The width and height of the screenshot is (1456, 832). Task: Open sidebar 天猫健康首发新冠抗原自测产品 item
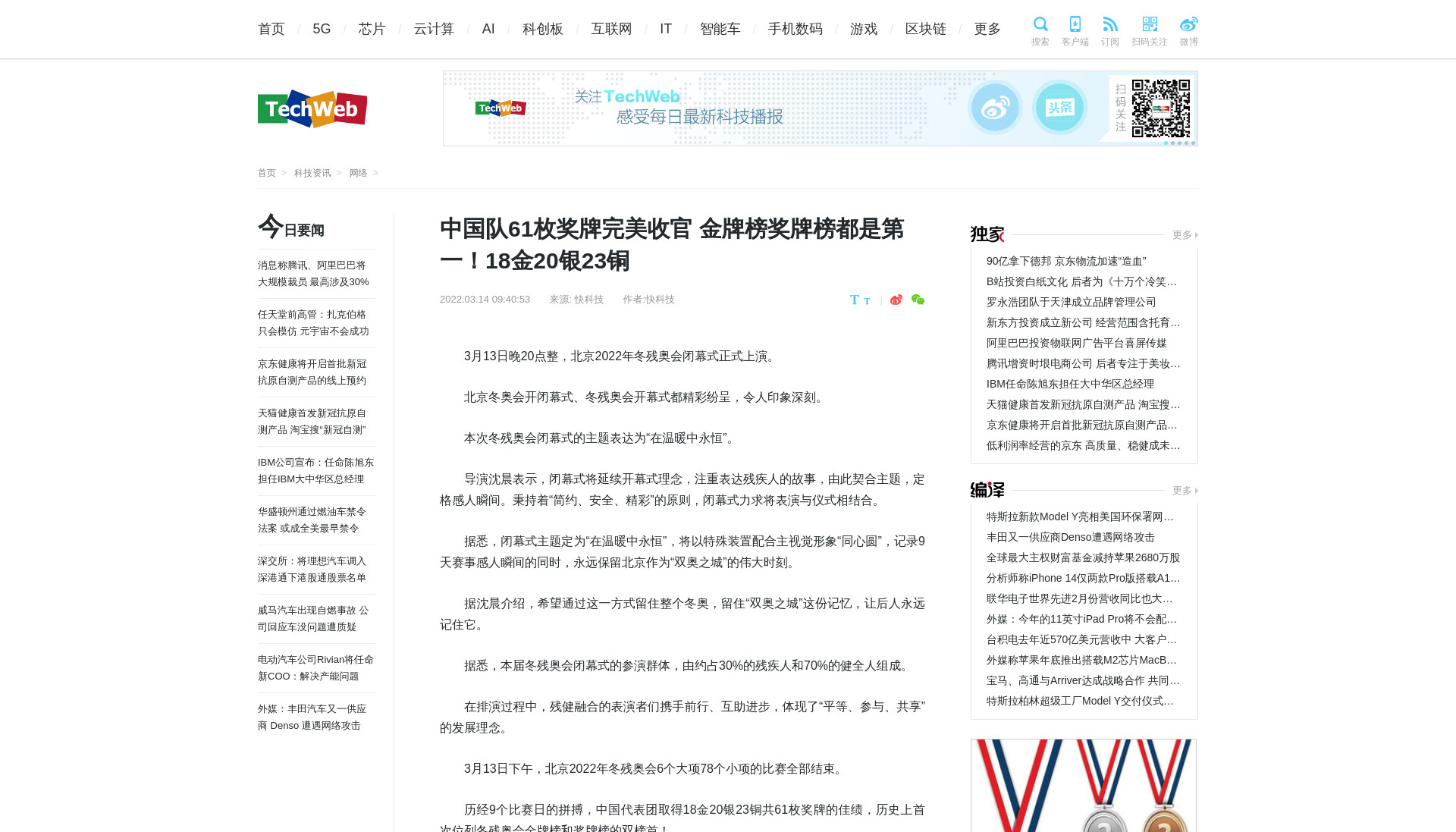(x=312, y=422)
